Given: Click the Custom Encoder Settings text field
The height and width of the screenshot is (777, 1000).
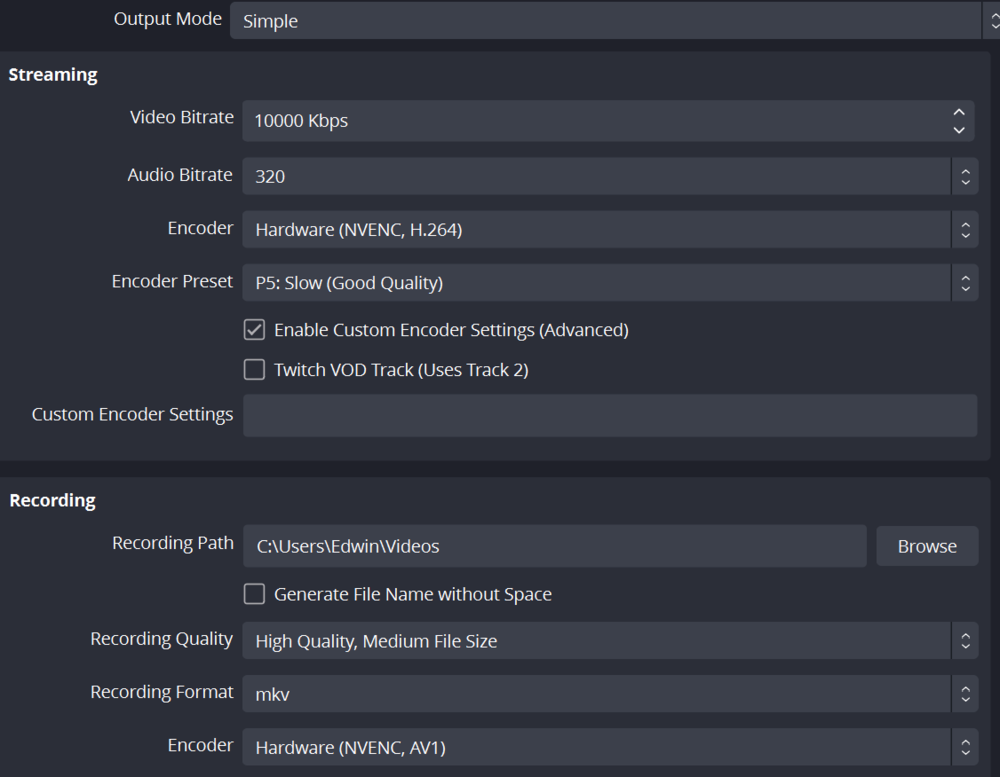Looking at the screenshot, I should [610, 415].
